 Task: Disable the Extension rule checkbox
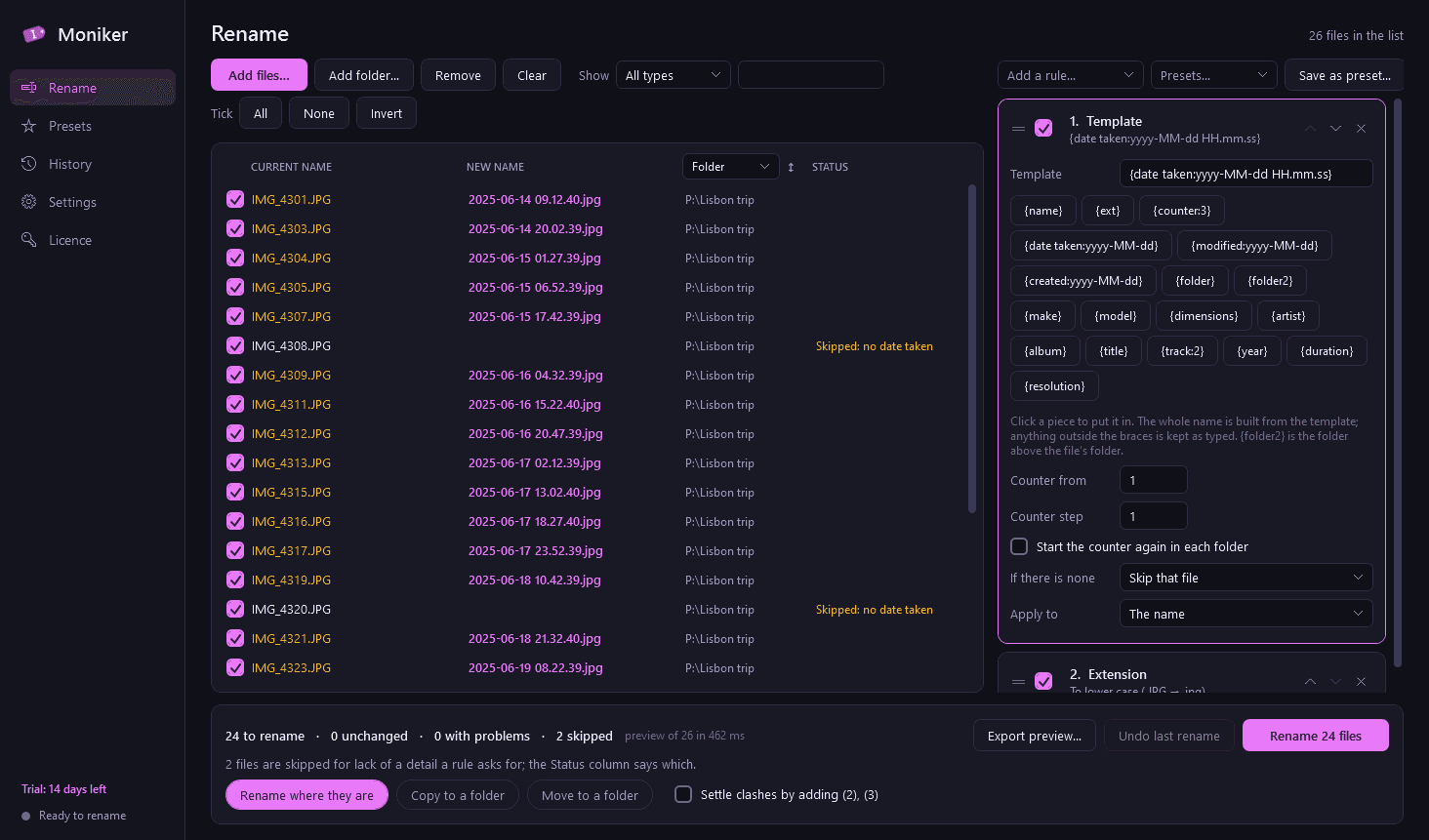point(1043,681)
